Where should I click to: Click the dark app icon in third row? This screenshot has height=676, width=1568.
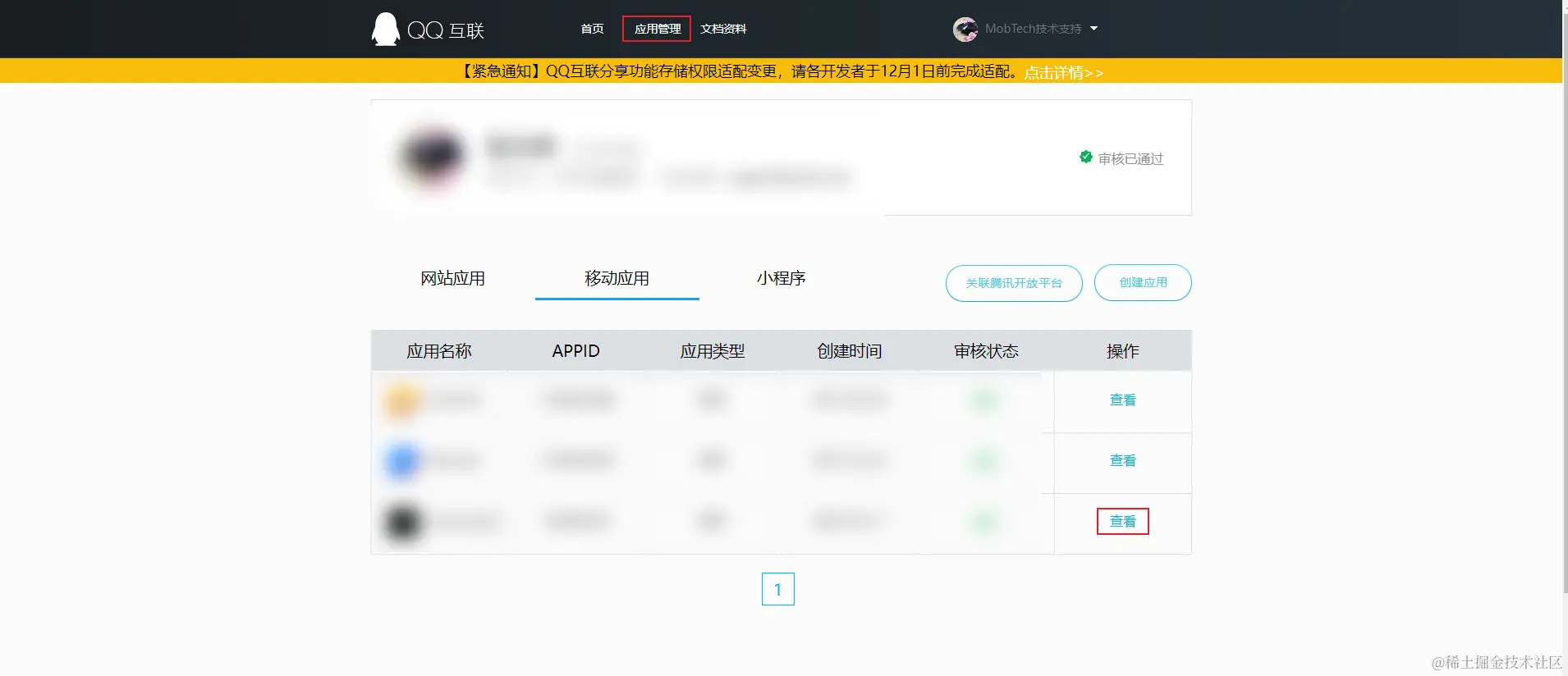[402, 523]
